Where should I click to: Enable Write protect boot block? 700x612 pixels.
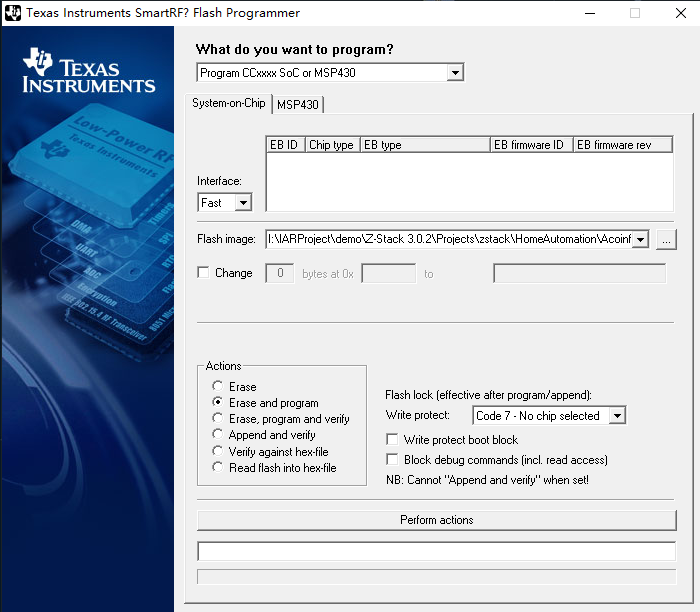coord(393,440)
